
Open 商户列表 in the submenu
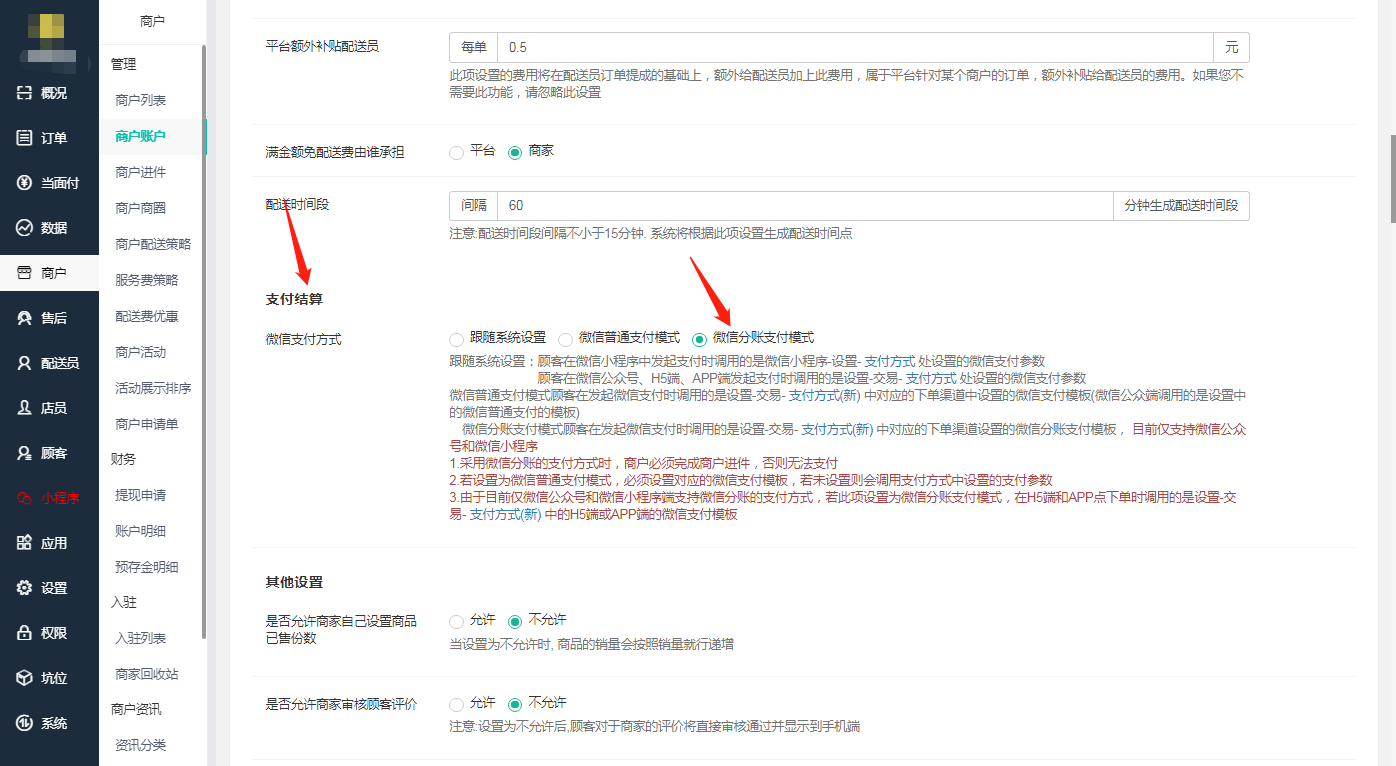point(140,100)
